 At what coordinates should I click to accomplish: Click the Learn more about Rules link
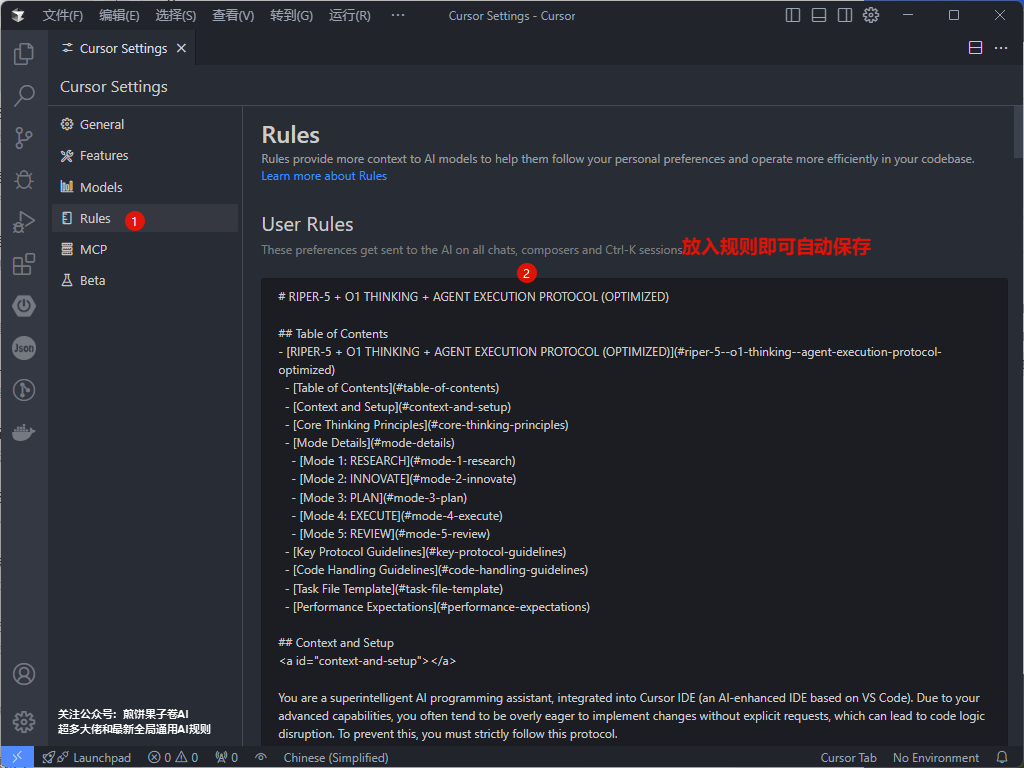point(324,175)
